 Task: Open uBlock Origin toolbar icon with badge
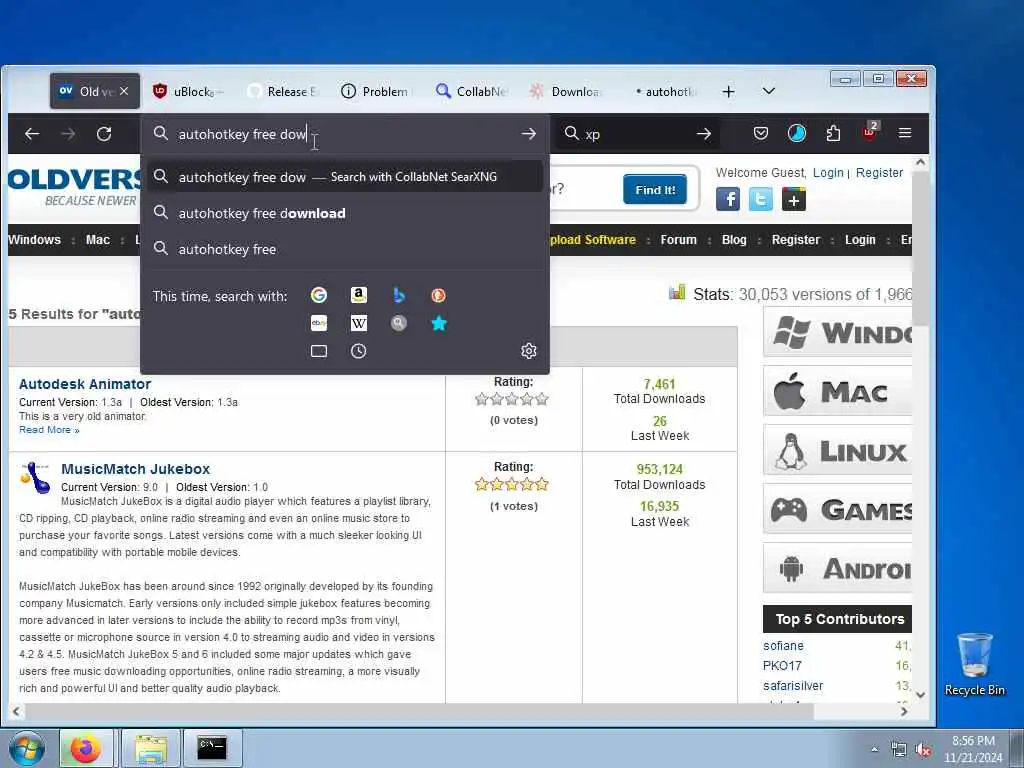click(x=870, y=131)
